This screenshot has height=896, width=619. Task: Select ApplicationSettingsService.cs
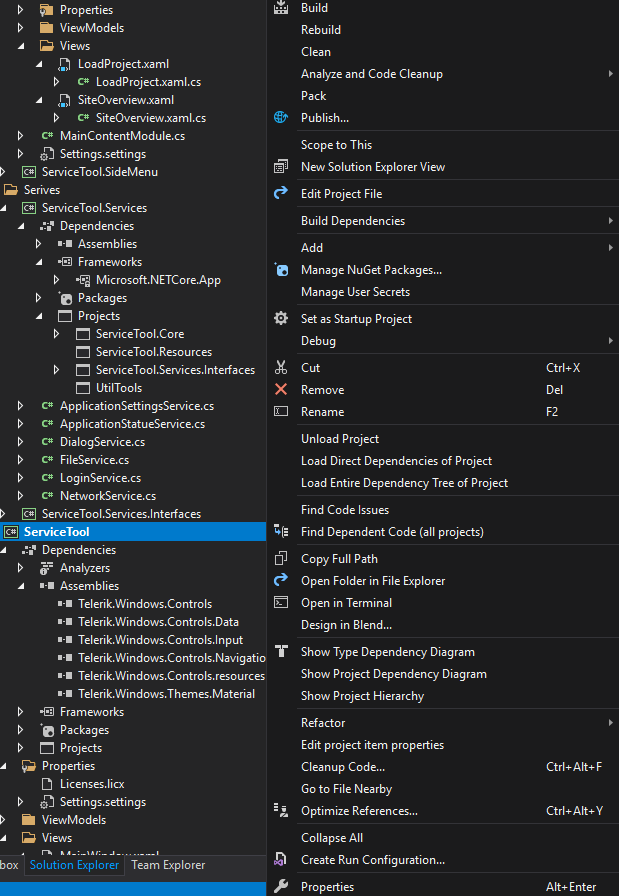point(137,406)
